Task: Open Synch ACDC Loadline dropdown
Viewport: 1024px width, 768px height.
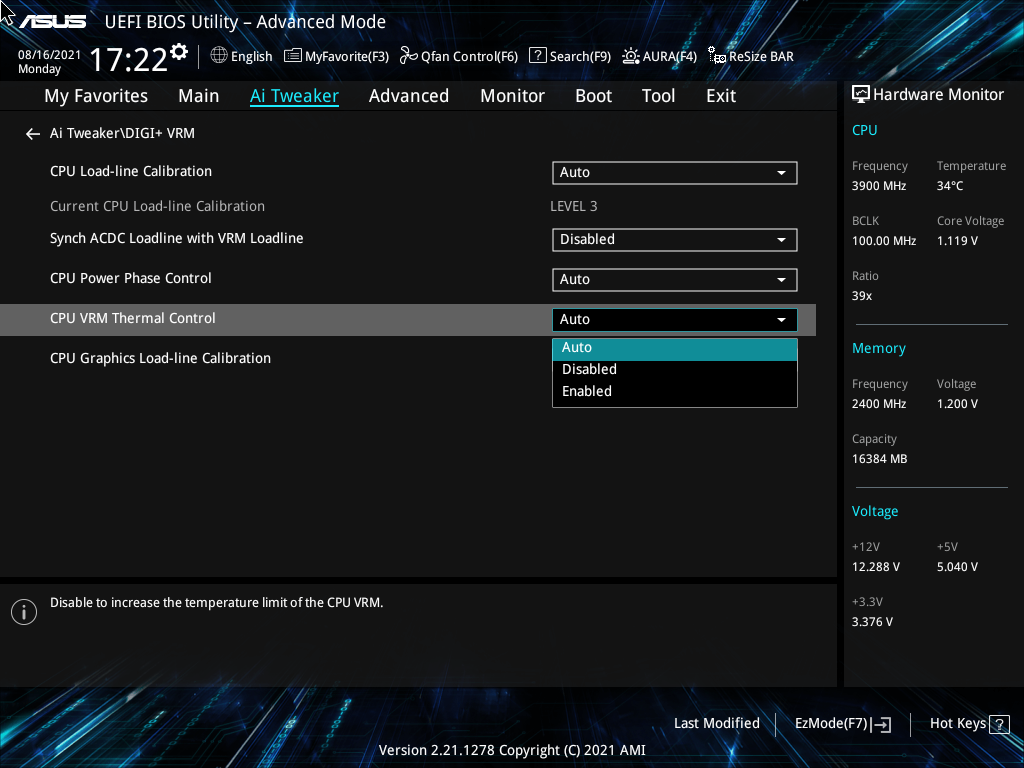Action: coord(675,239)
